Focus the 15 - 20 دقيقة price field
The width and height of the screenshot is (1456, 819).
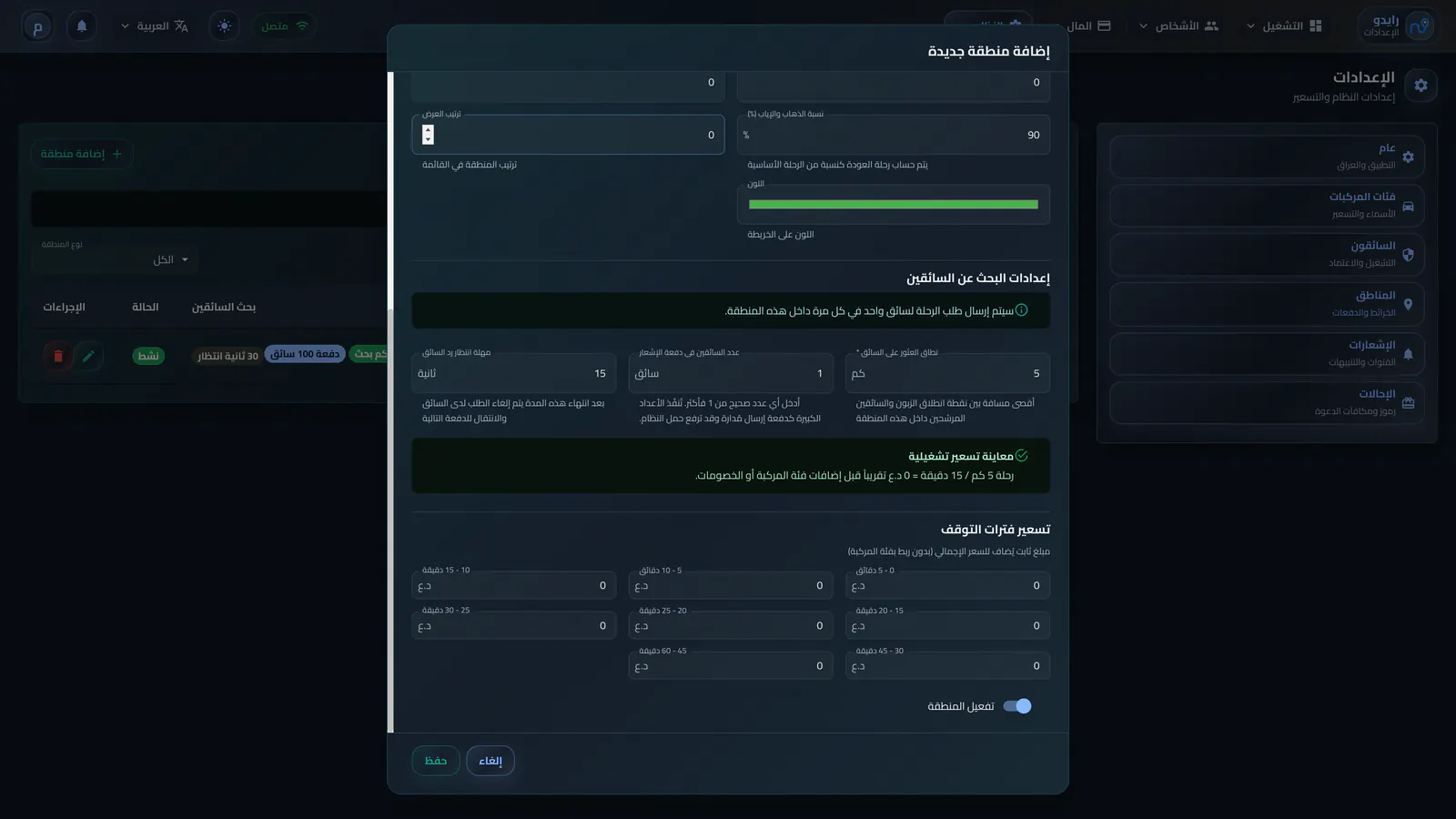(x=947, y=626)
